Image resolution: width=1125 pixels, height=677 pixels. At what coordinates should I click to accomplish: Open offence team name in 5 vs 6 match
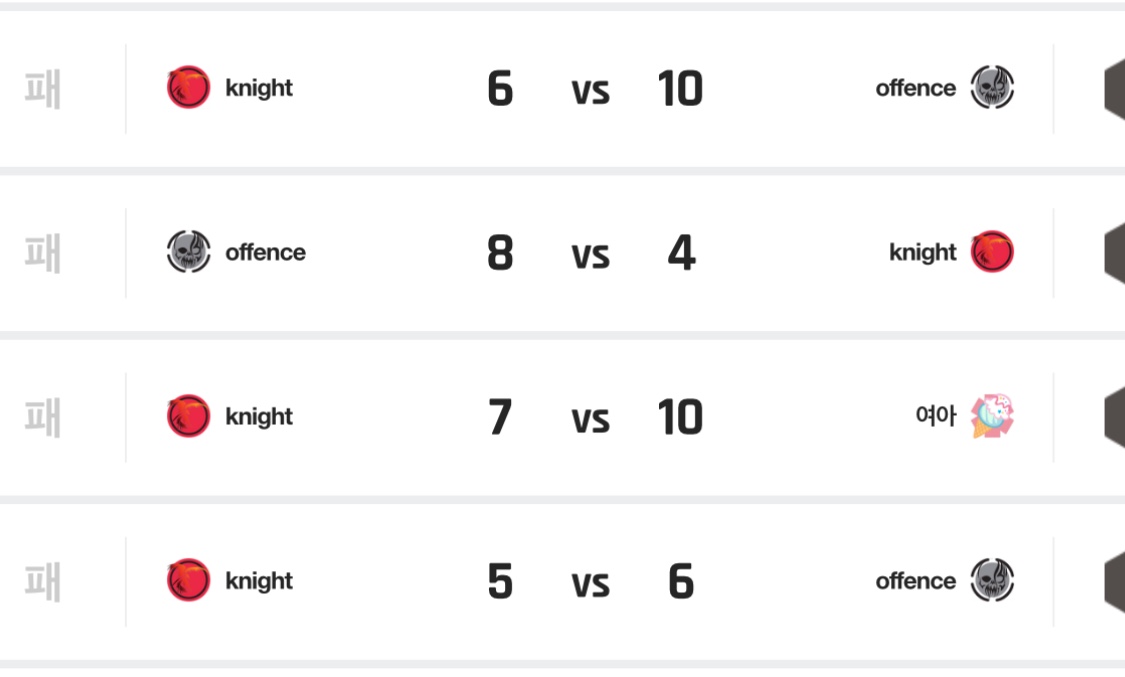click(x=915, y=581)
